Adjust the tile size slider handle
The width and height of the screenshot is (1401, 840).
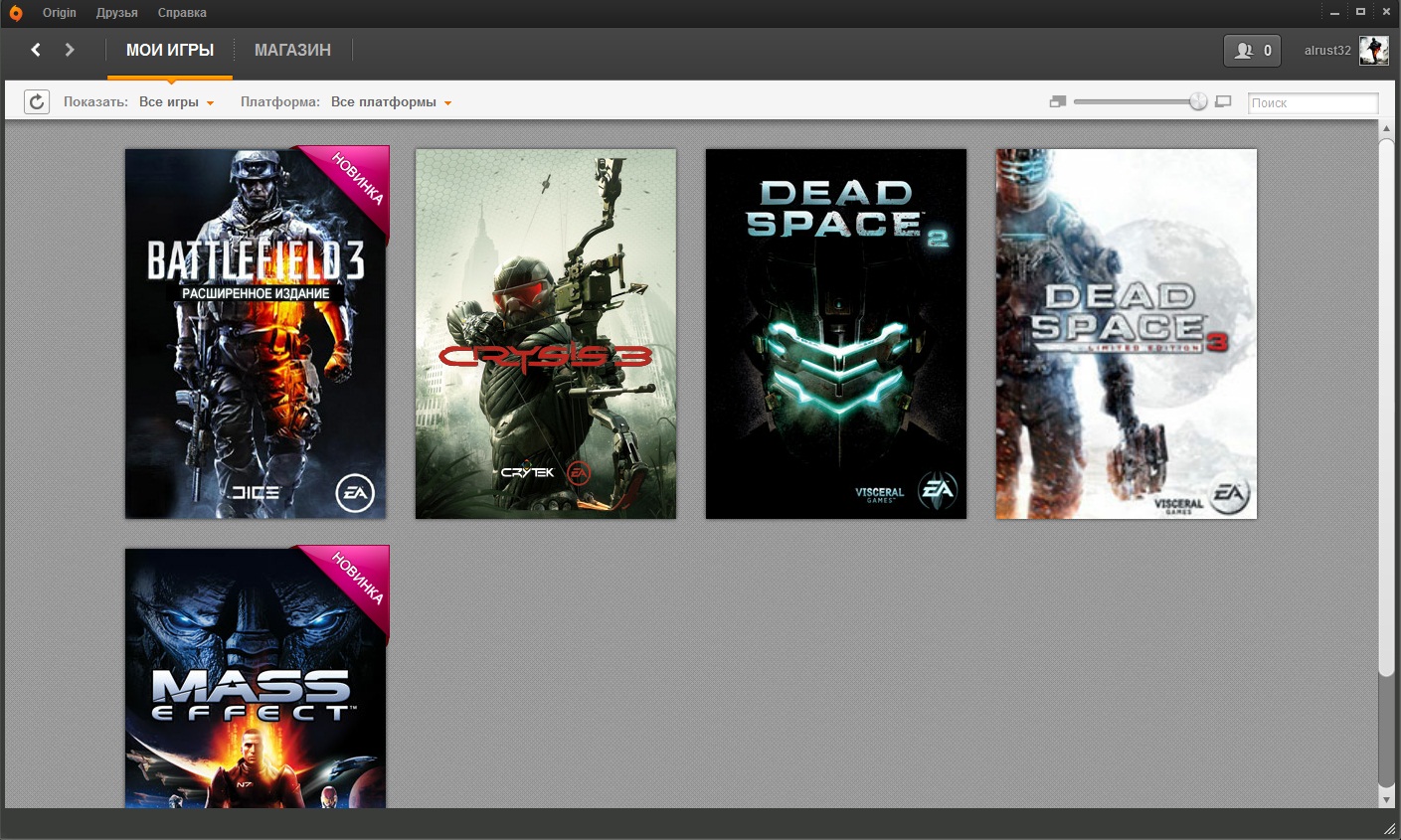tap(1198, 101)
